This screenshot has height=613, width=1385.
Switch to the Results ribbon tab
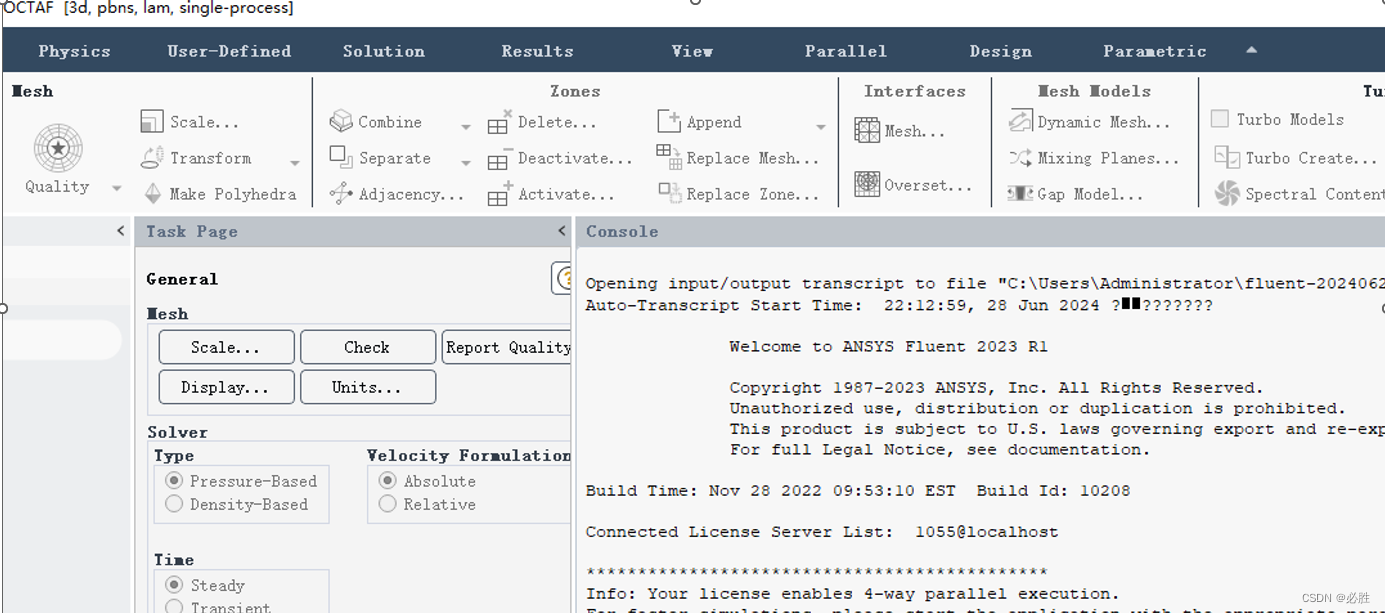click(537, 50)
